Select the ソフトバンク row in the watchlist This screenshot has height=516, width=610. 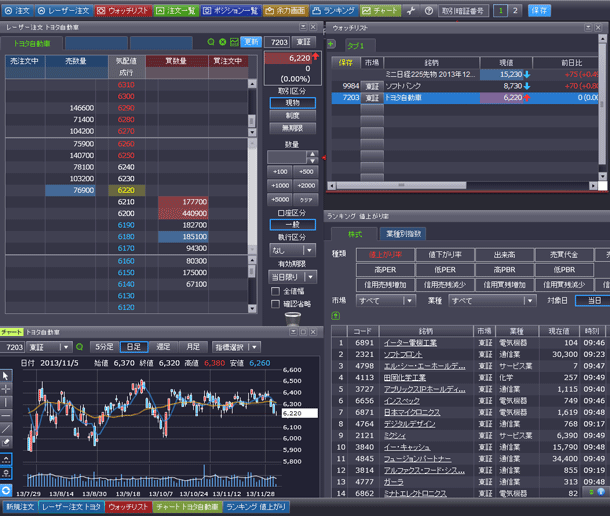tap(465, 86)
